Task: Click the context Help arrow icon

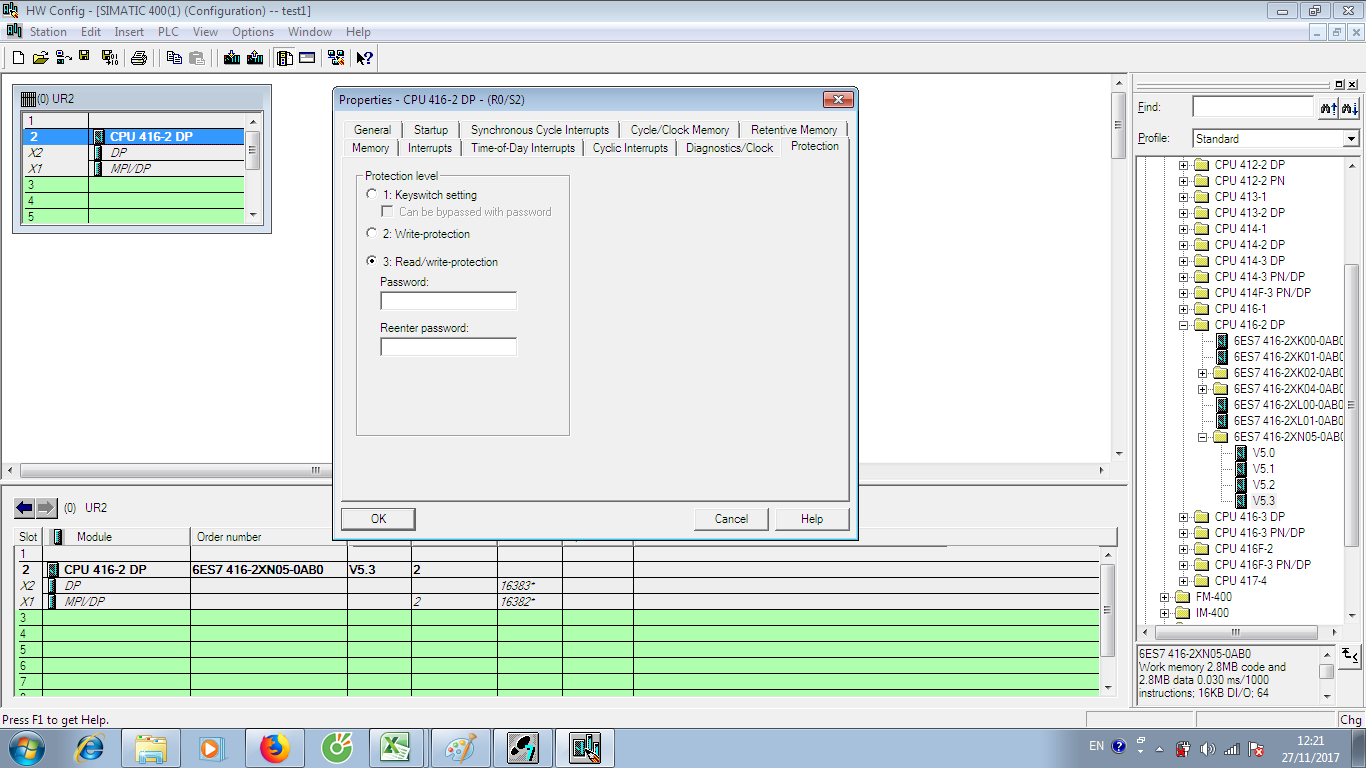Action: (x=365, y=58)
